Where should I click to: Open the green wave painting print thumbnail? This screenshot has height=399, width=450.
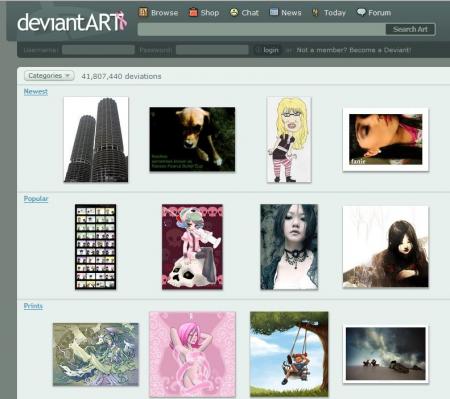pos(96,354)
